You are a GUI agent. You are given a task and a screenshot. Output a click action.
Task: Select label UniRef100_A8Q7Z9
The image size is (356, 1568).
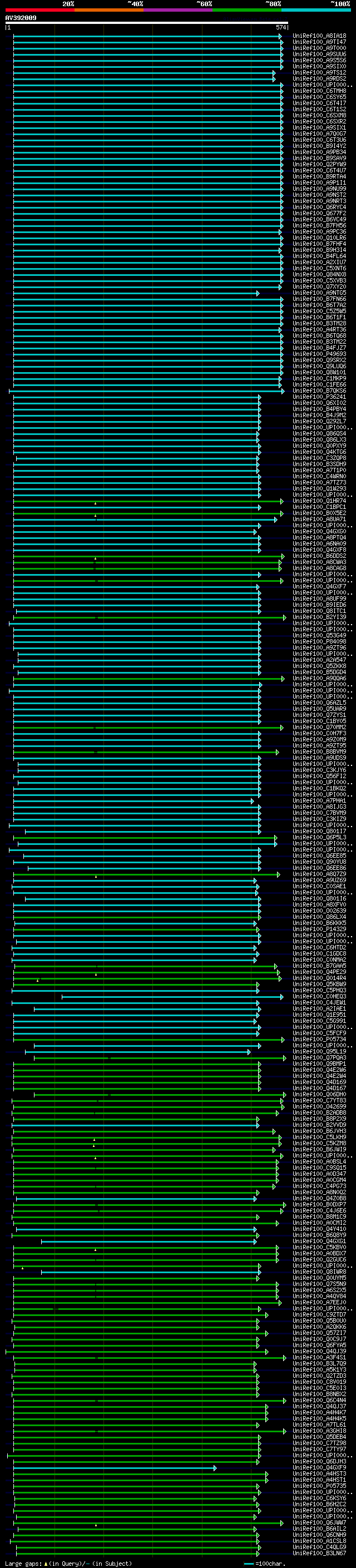pyautogui.click(x=319, y=874)
